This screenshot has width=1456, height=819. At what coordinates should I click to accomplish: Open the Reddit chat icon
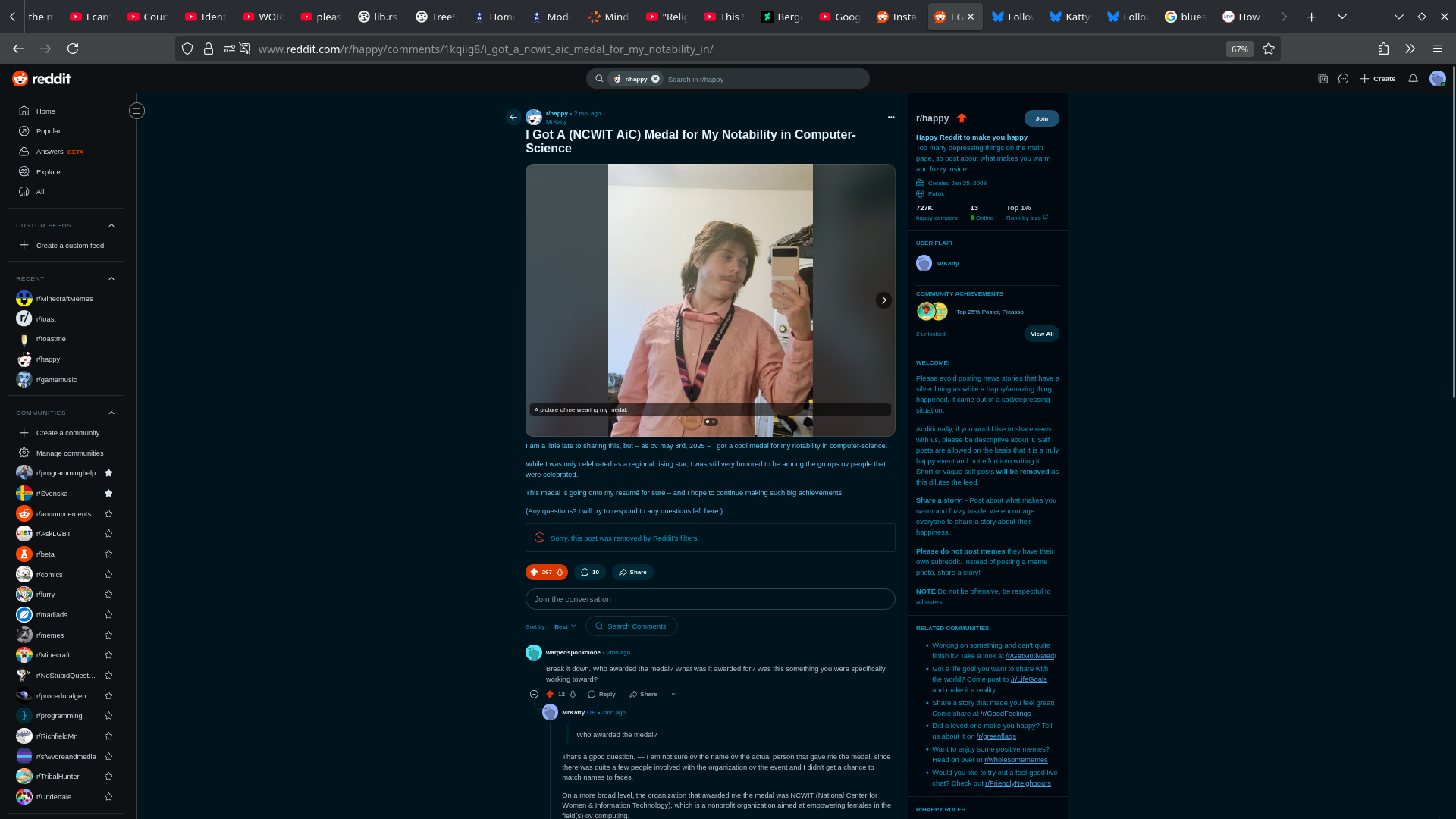[1343, 79]
